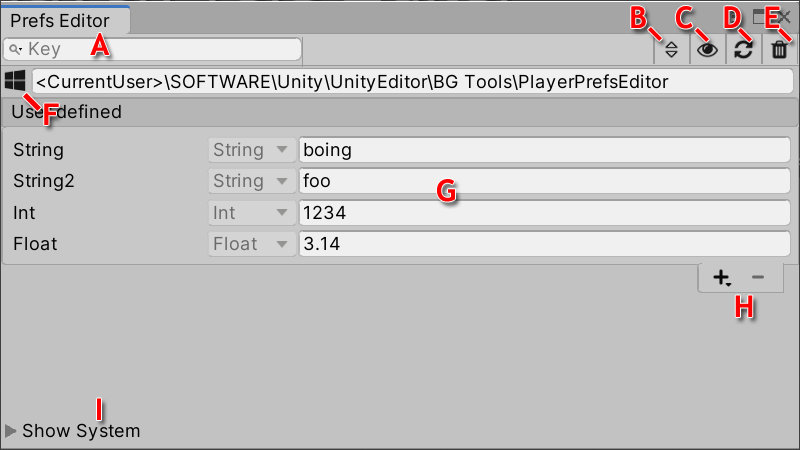Screen dimensions: 800x450
Task: Click the Key search field
Action: tap(160, 49)
